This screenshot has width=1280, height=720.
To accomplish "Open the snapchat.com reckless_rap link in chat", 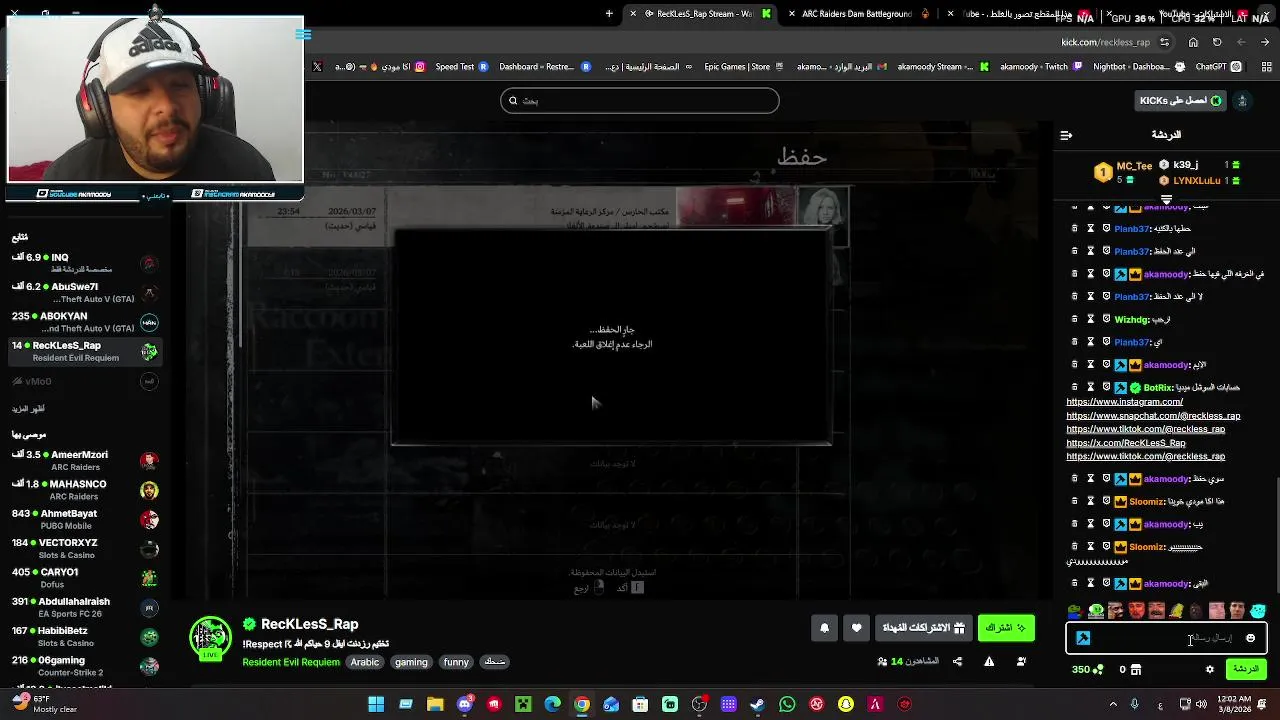I will coord(1153,416).
